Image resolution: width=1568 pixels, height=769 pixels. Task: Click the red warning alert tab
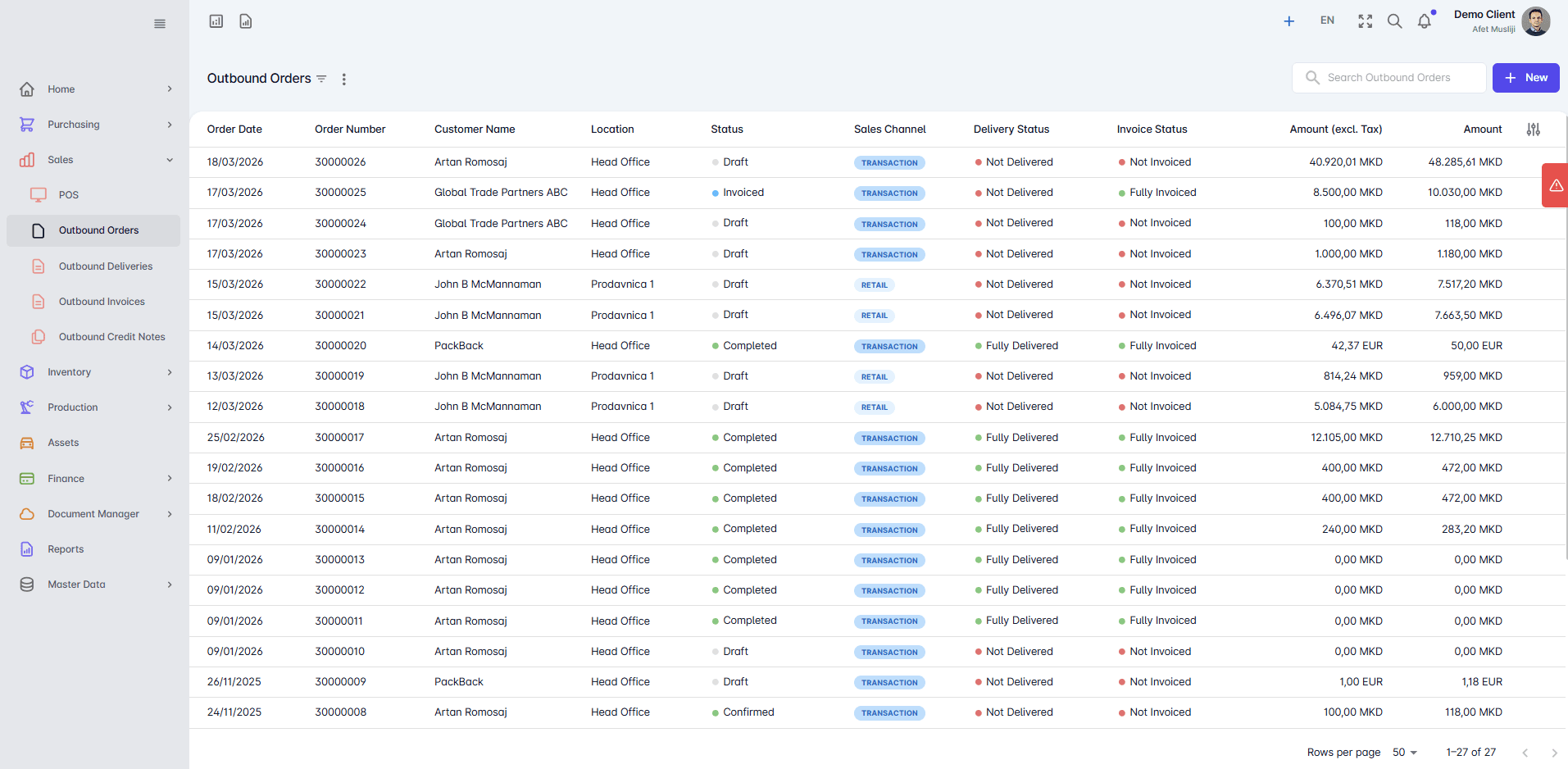[1555, 185]
